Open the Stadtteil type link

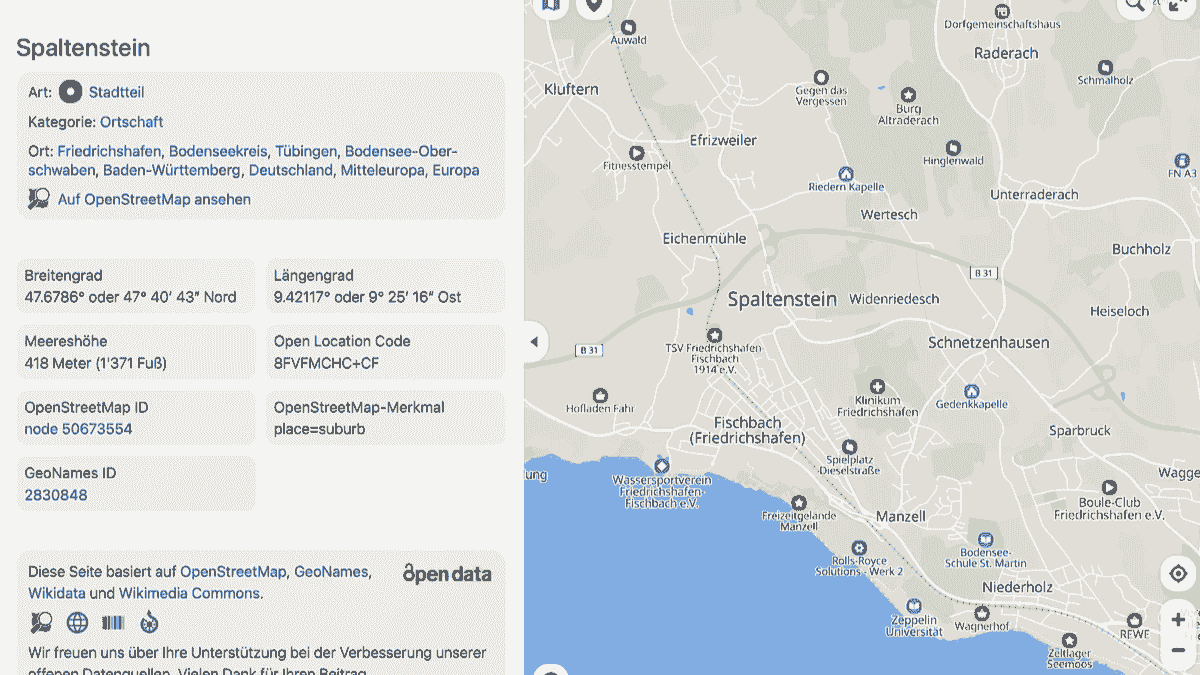(116, 92)
